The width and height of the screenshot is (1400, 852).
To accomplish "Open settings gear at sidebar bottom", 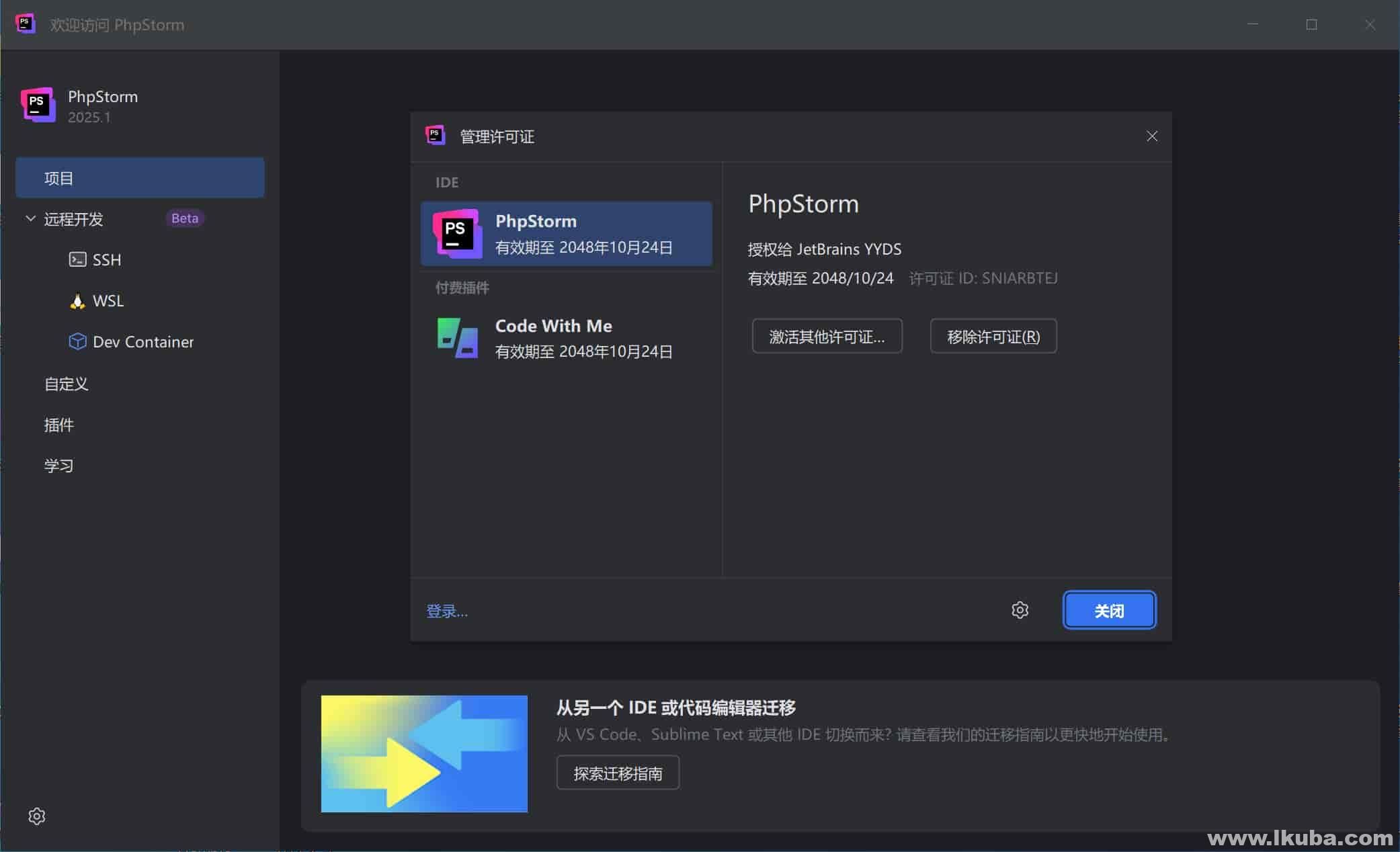I will coord(37,816).
